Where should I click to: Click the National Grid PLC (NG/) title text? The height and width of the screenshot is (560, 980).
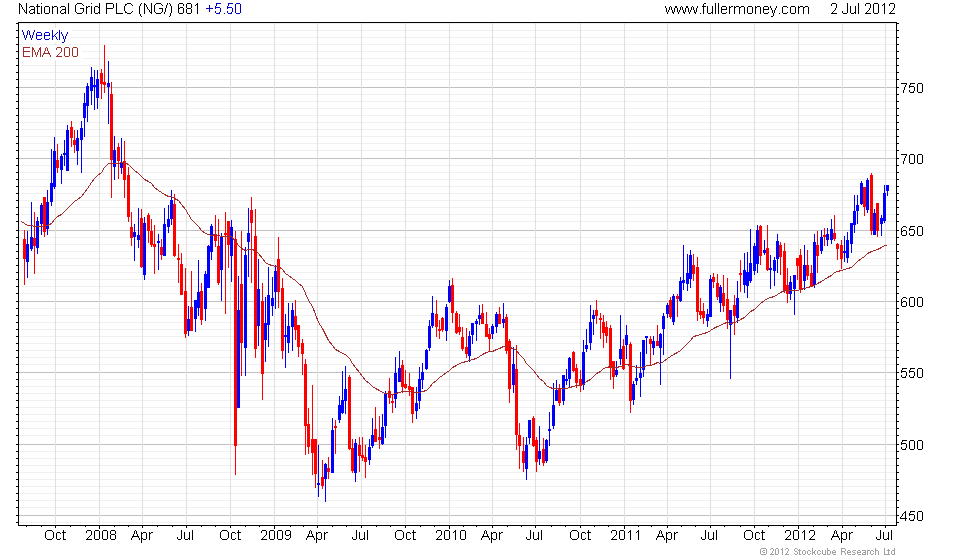click(96, 9)
